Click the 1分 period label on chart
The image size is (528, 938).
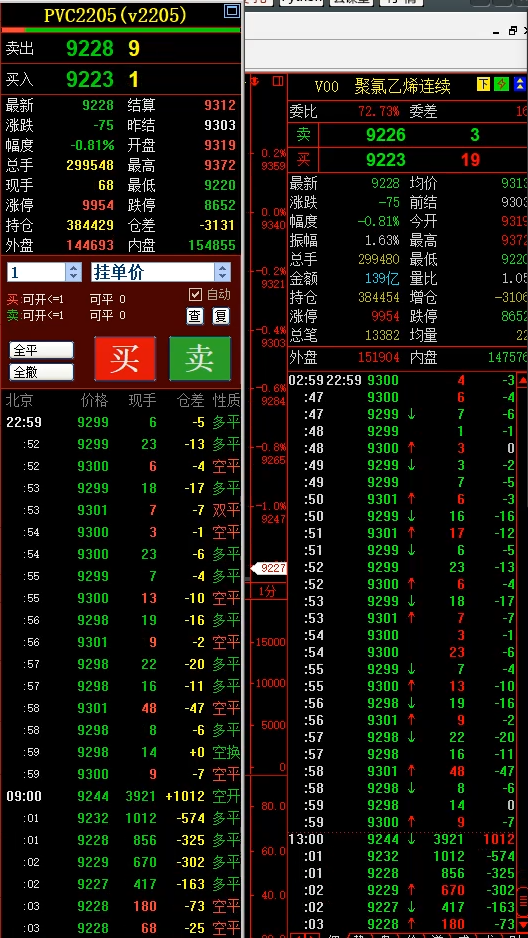tap(267, 592)
